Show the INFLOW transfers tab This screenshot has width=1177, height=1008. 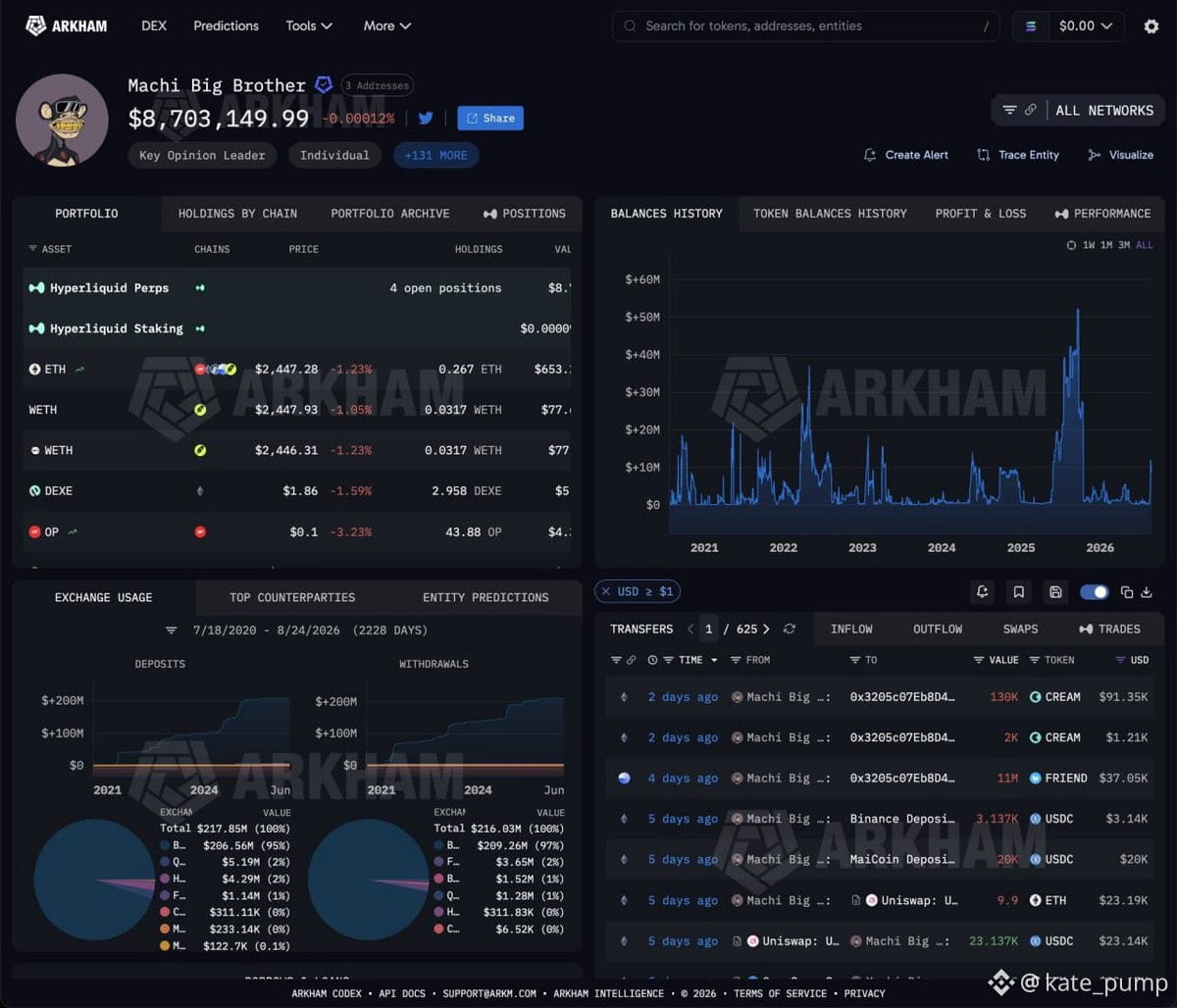tap(851, 629)
